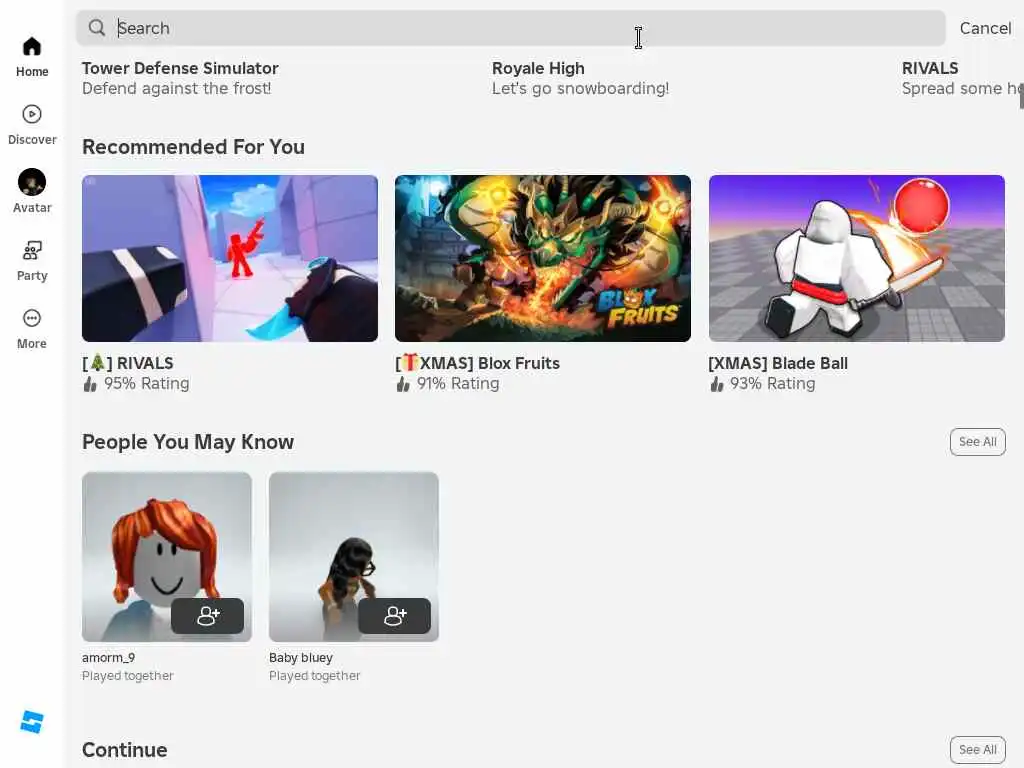Open the RIVALS game thumbnail
Image resolution: width=1024 pixels, height=768 pixels.
coord(230,258)
